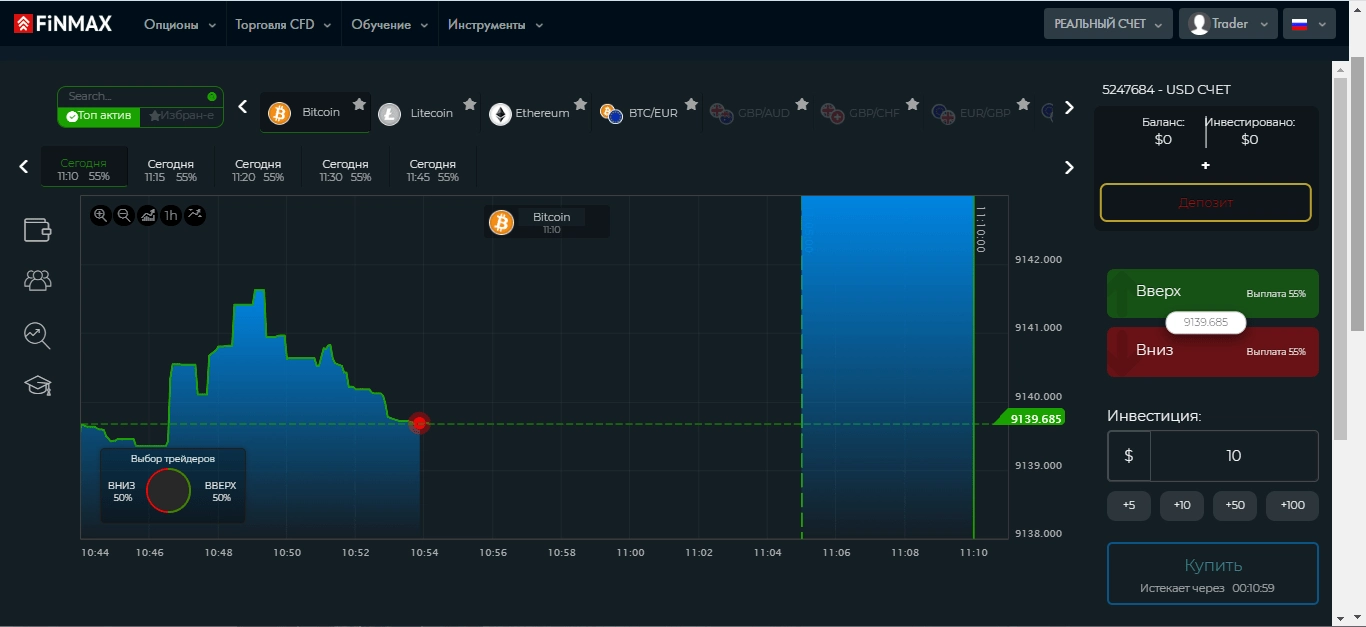Screen dimensions: 1366x627
Task: Click the green Вверх button
Action: coord(1212,293)
